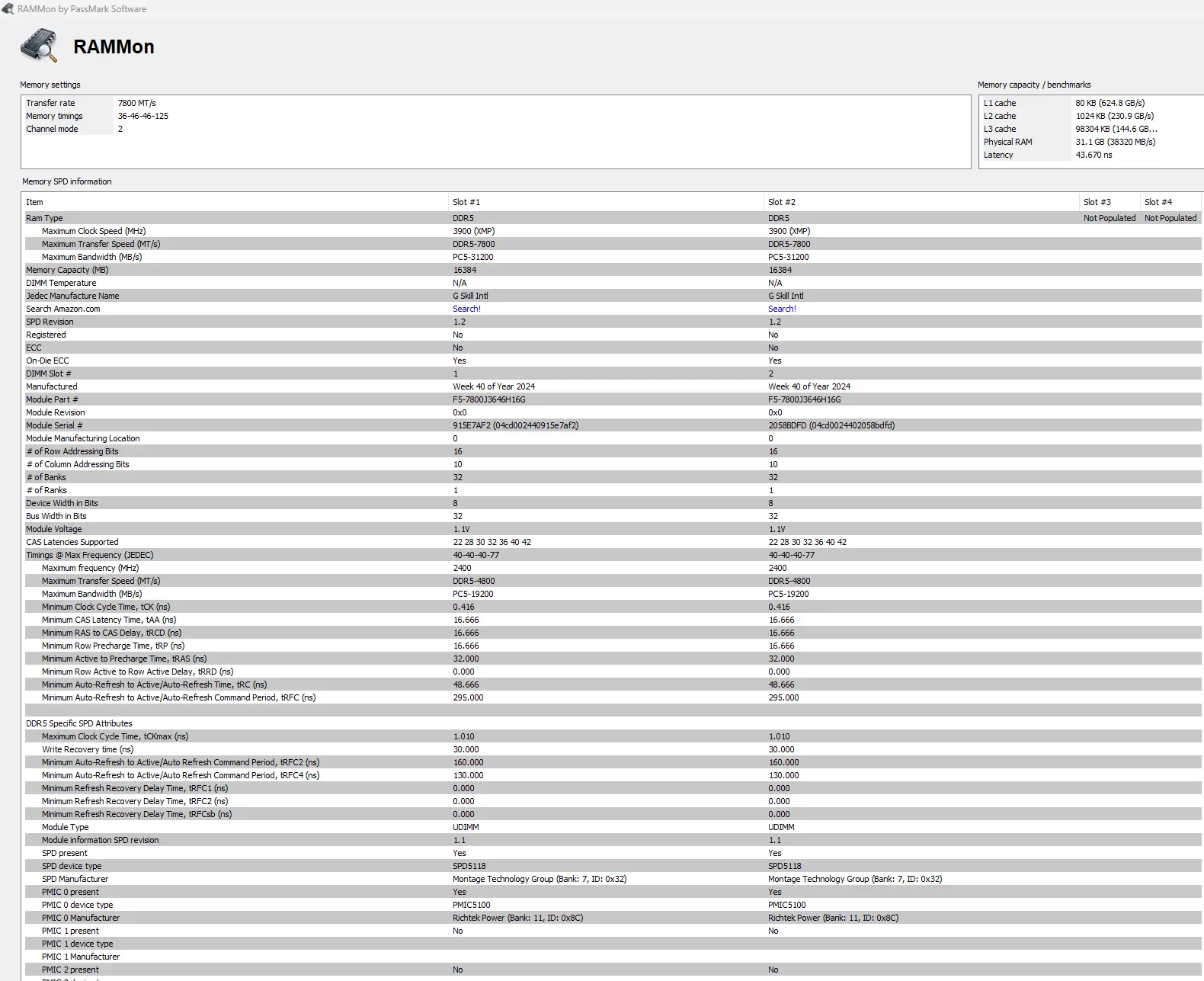Select "Montage Technology Group" manufacturer in Slot #1
This screenshot has width=1204, height=981.
pos(503,879)
